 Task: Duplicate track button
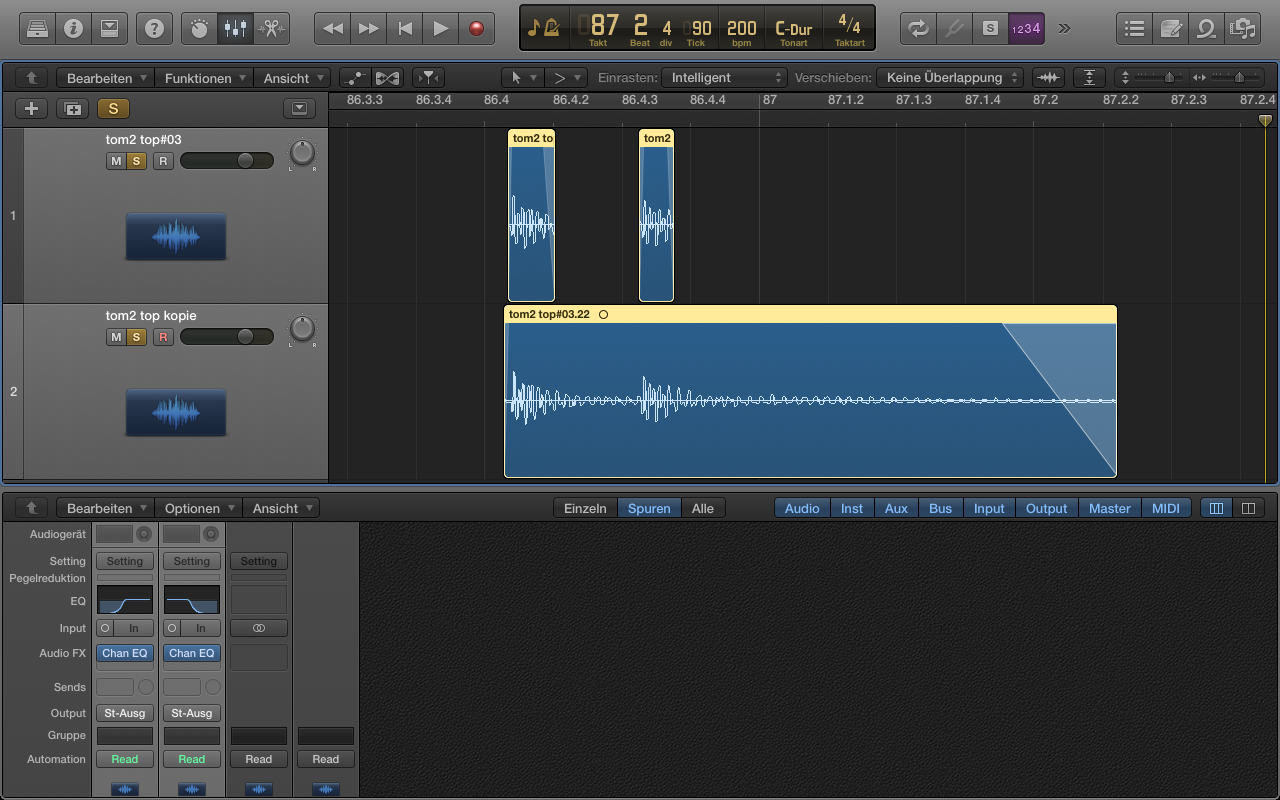[72, 109]
